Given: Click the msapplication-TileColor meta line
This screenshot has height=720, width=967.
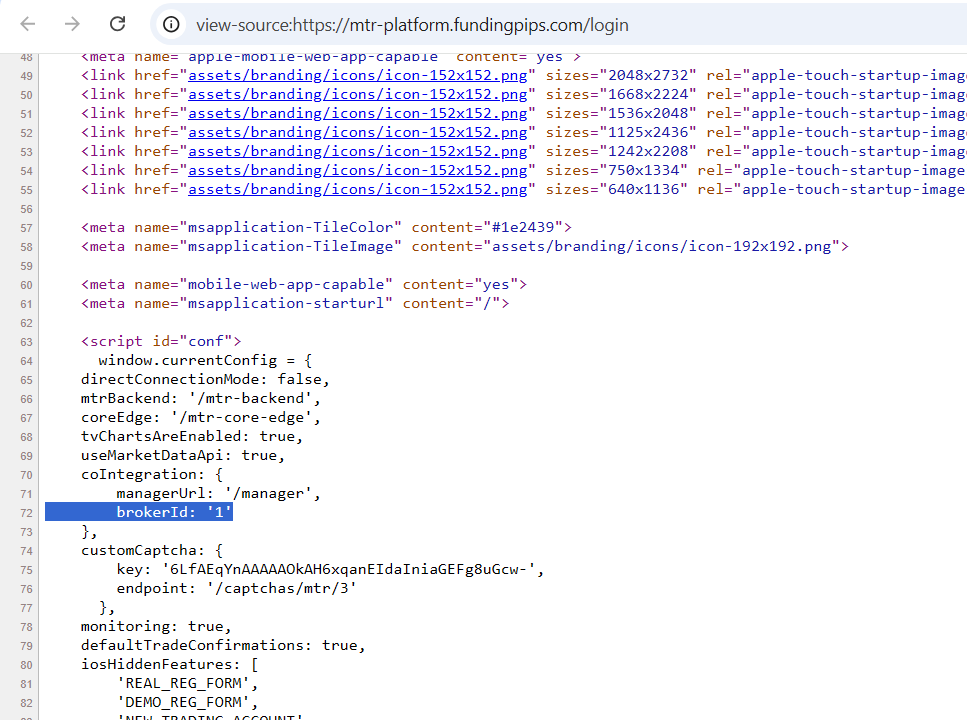Looking at the screenshot, I should (x=326, y=228).
